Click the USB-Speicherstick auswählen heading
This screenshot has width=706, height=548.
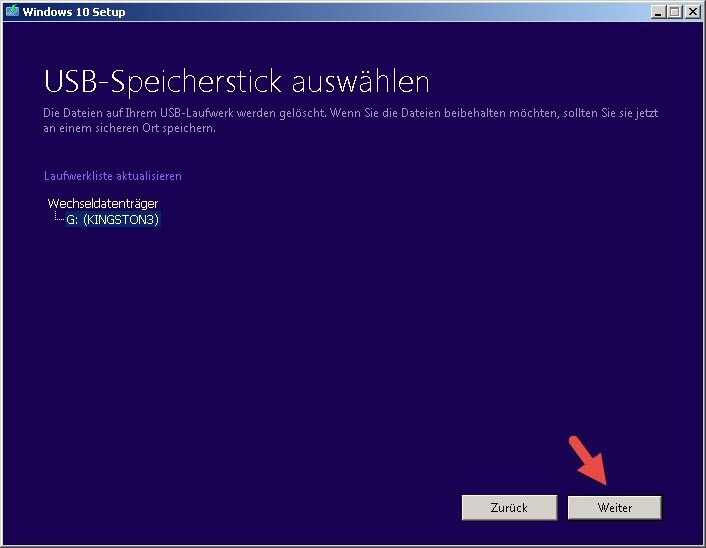click(x=236, y=82)
